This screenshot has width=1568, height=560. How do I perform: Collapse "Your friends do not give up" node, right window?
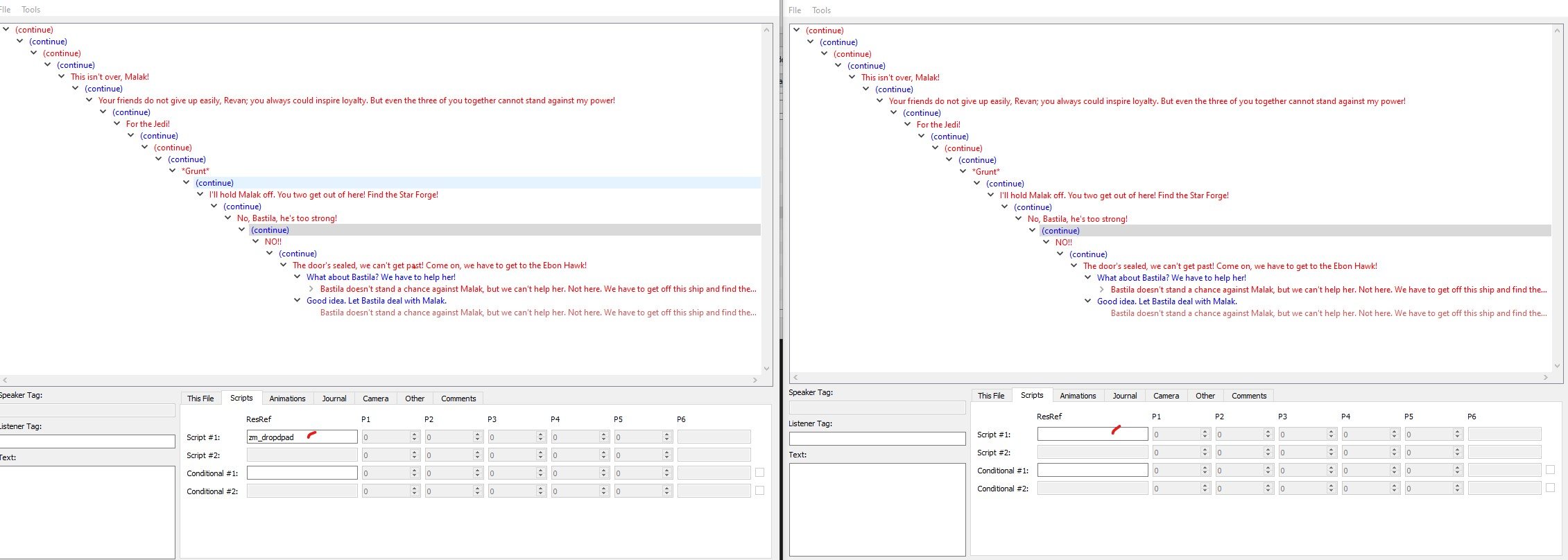coord(880,101)
